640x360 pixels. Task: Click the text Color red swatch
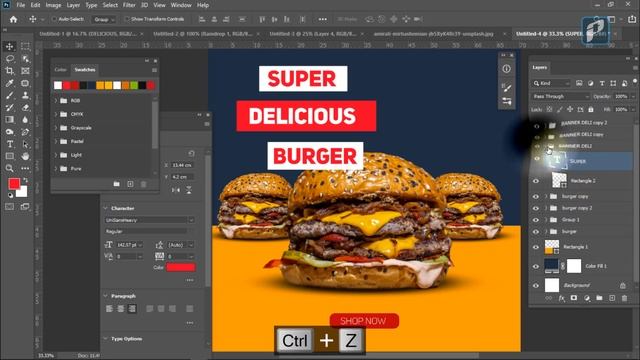click(x=180, y=267)
